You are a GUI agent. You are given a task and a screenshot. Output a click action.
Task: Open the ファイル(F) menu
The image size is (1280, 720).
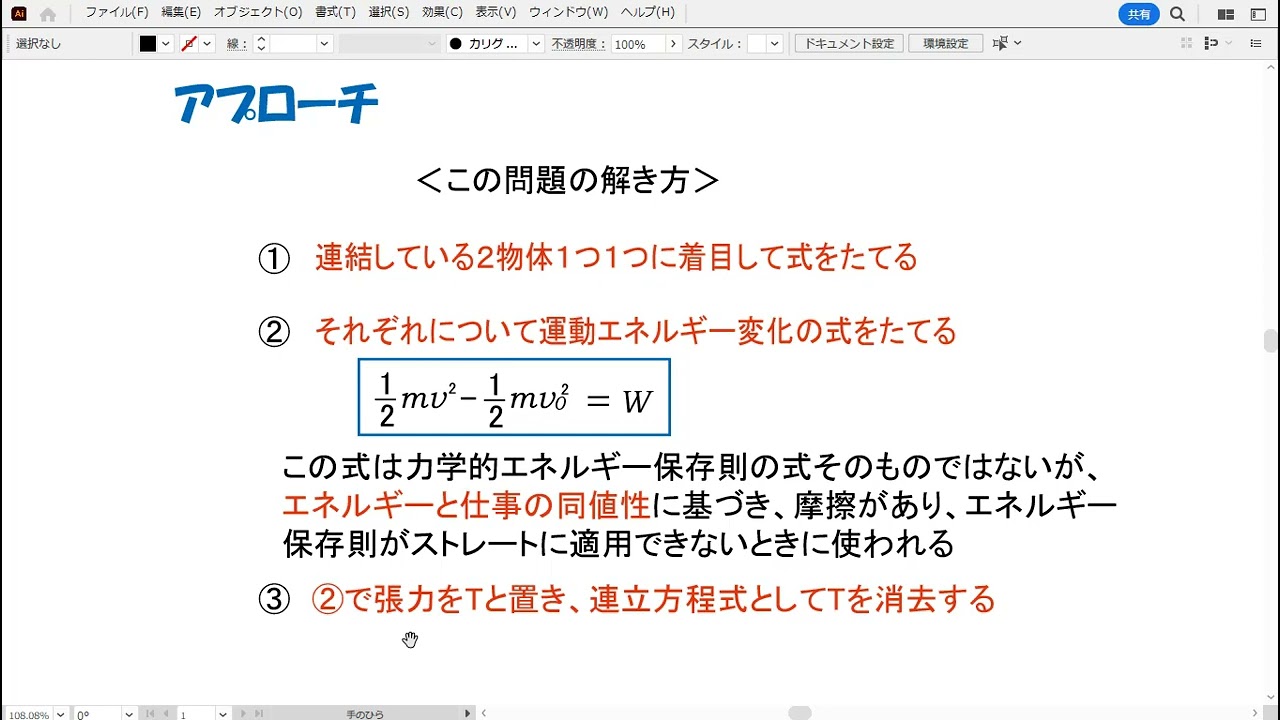tap(117, 13)
